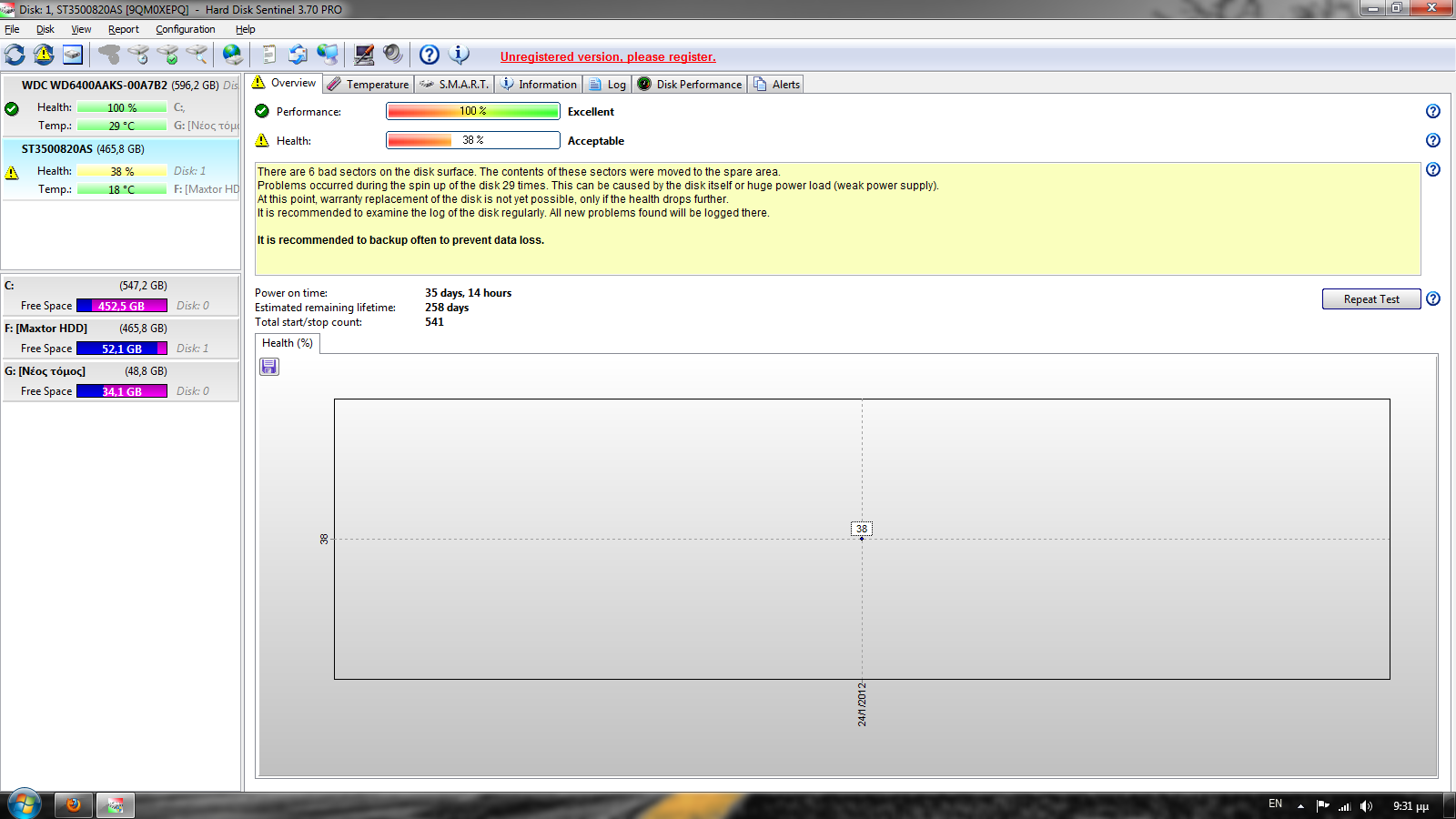Click the disk with green check toolbar icon

point(167,55)
